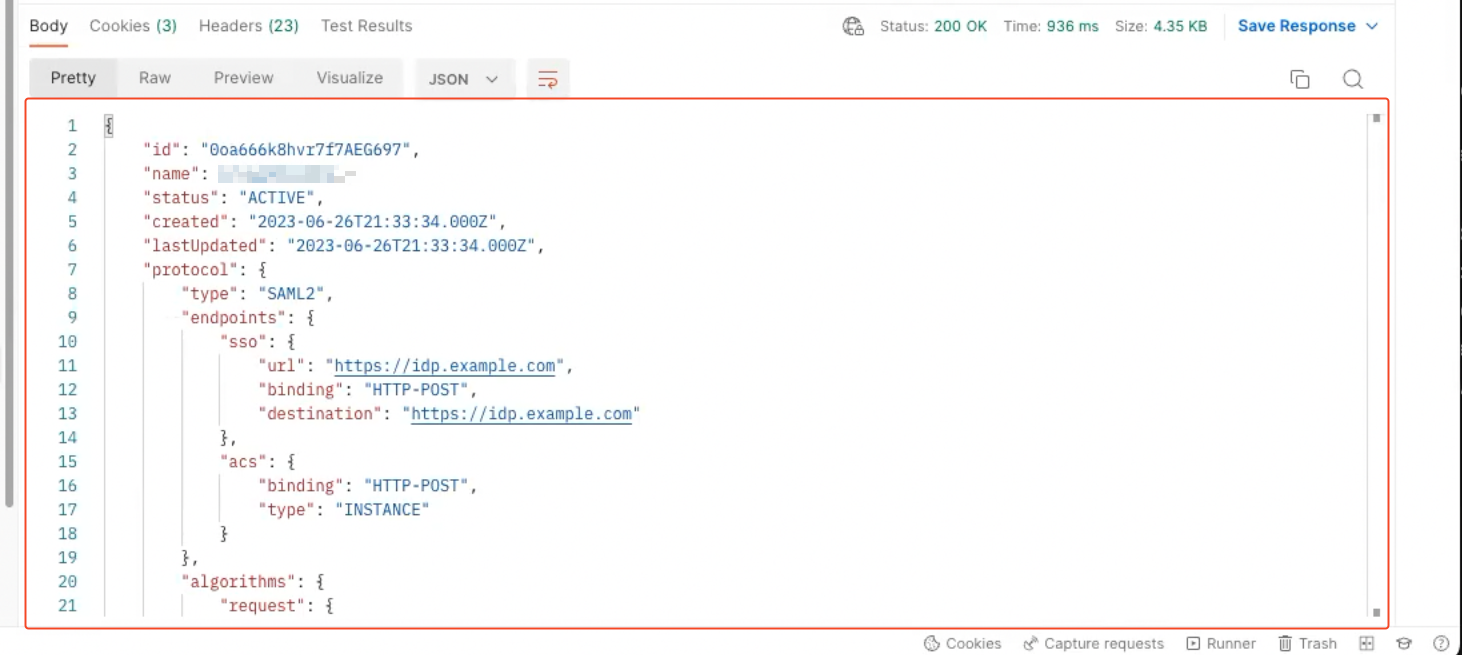The height and width of the screenshot is (655, 1462).
Task: Select the Preview view mode
Action: click(x=243, y=78)
